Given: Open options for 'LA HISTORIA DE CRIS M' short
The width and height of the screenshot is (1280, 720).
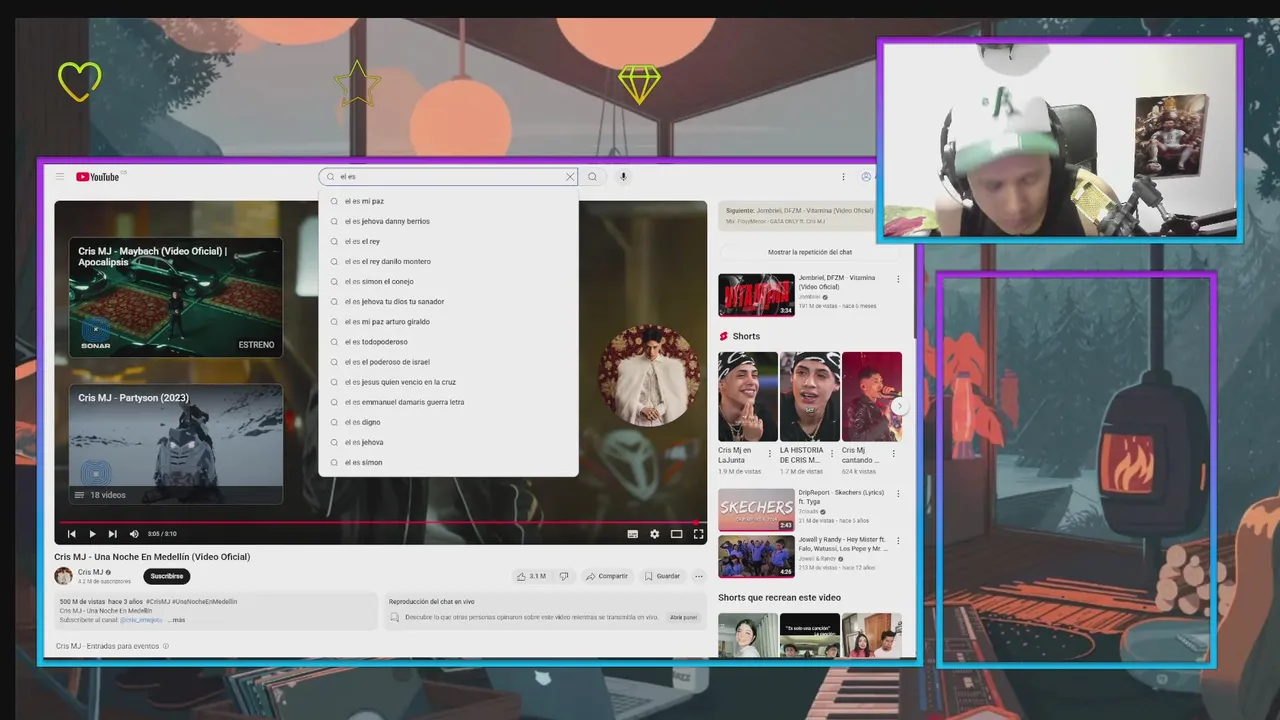Looking at the screenshot, I should point(833,453).
